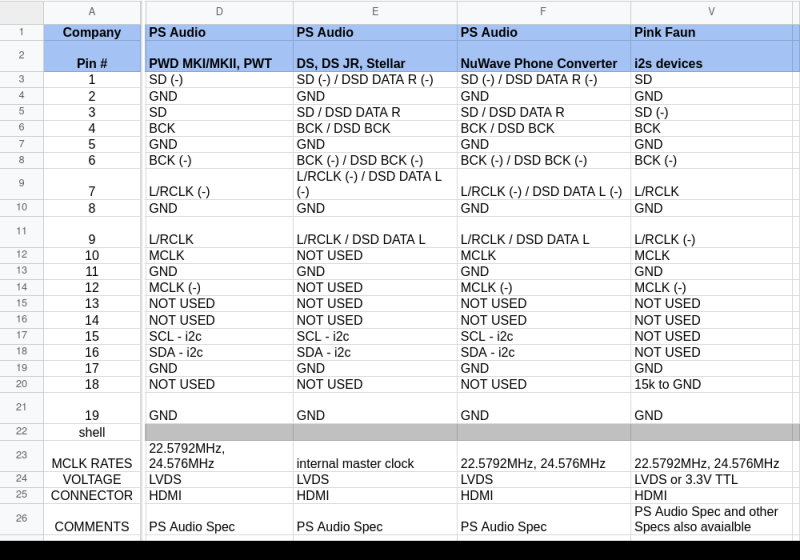Click the select-all corner box
800x560 pixels.
point(21,12)
